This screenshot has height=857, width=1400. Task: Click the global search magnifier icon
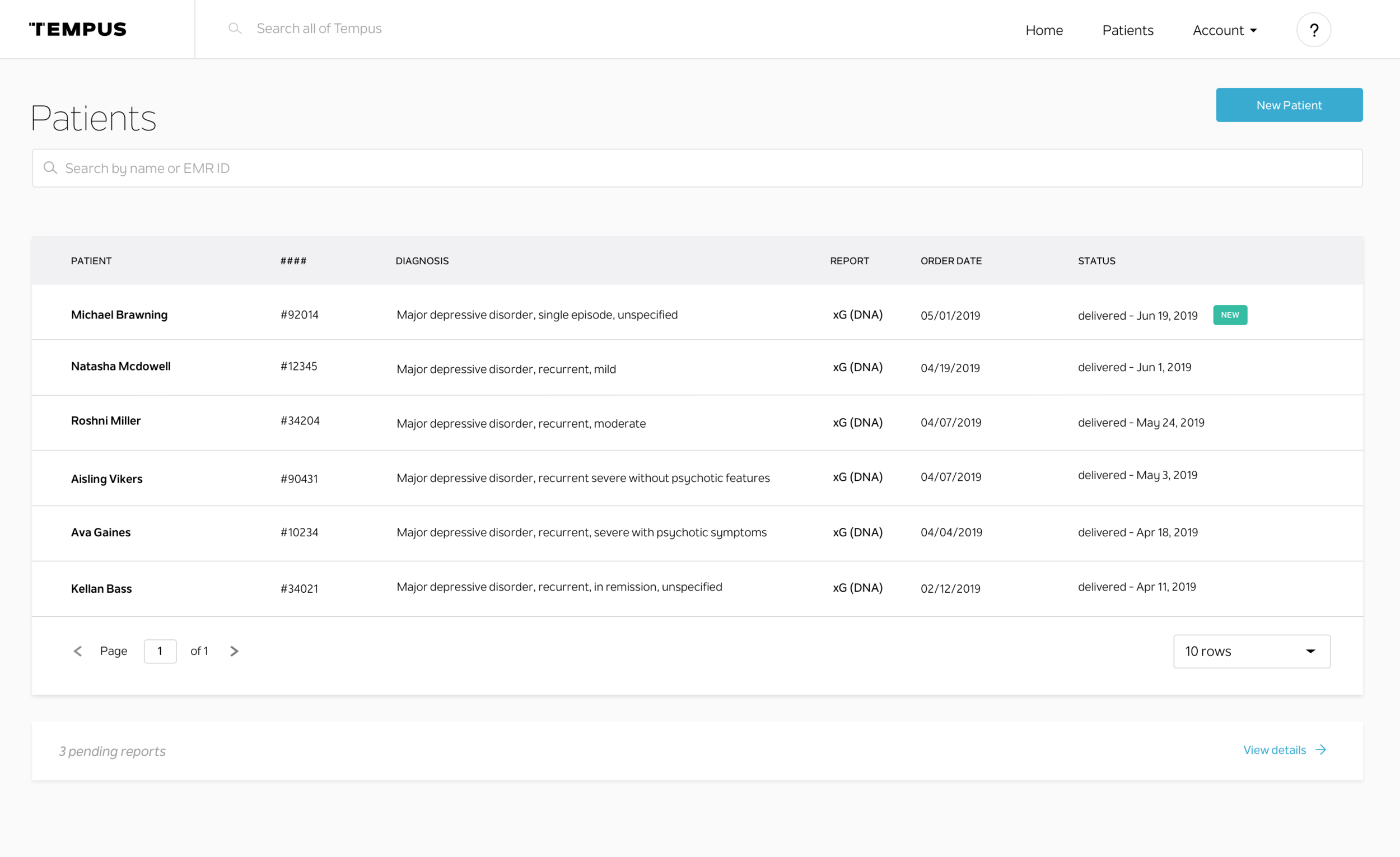coord(235,29)
